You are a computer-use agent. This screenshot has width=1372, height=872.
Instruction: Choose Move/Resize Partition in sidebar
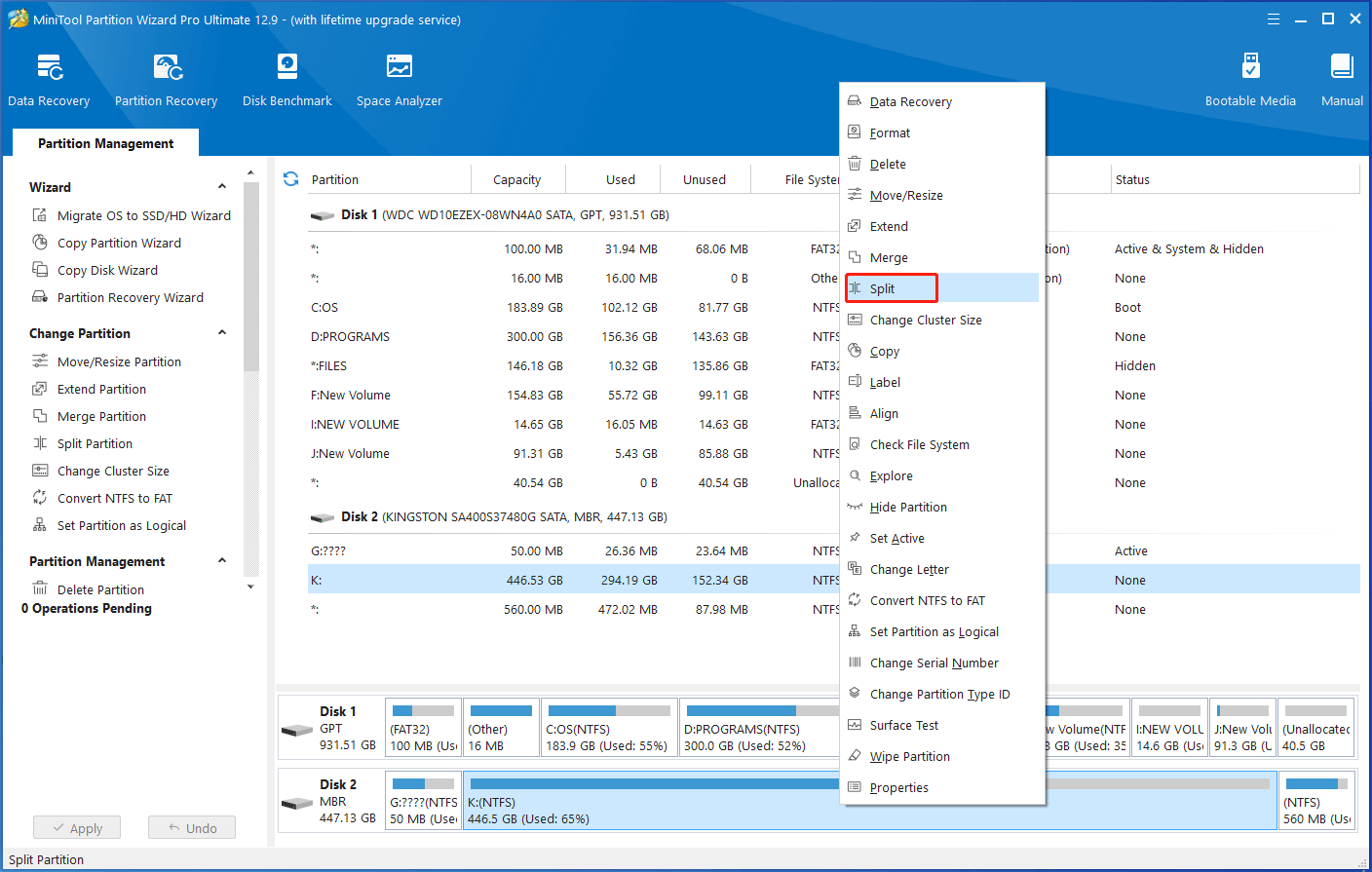[x=107, y=361]
